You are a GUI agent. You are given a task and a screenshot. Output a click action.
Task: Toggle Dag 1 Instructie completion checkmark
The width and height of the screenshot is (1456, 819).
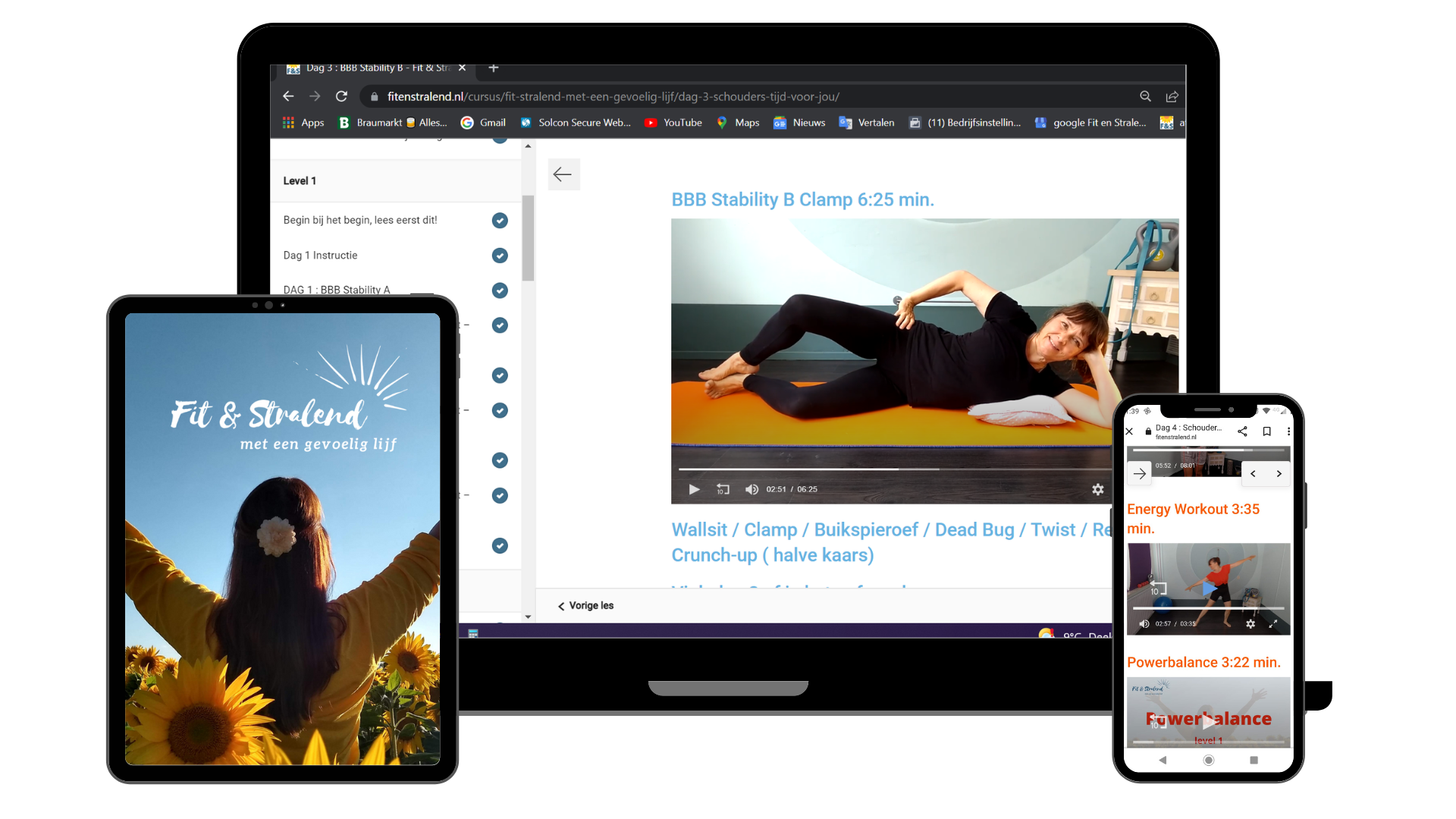click(500, 256)
